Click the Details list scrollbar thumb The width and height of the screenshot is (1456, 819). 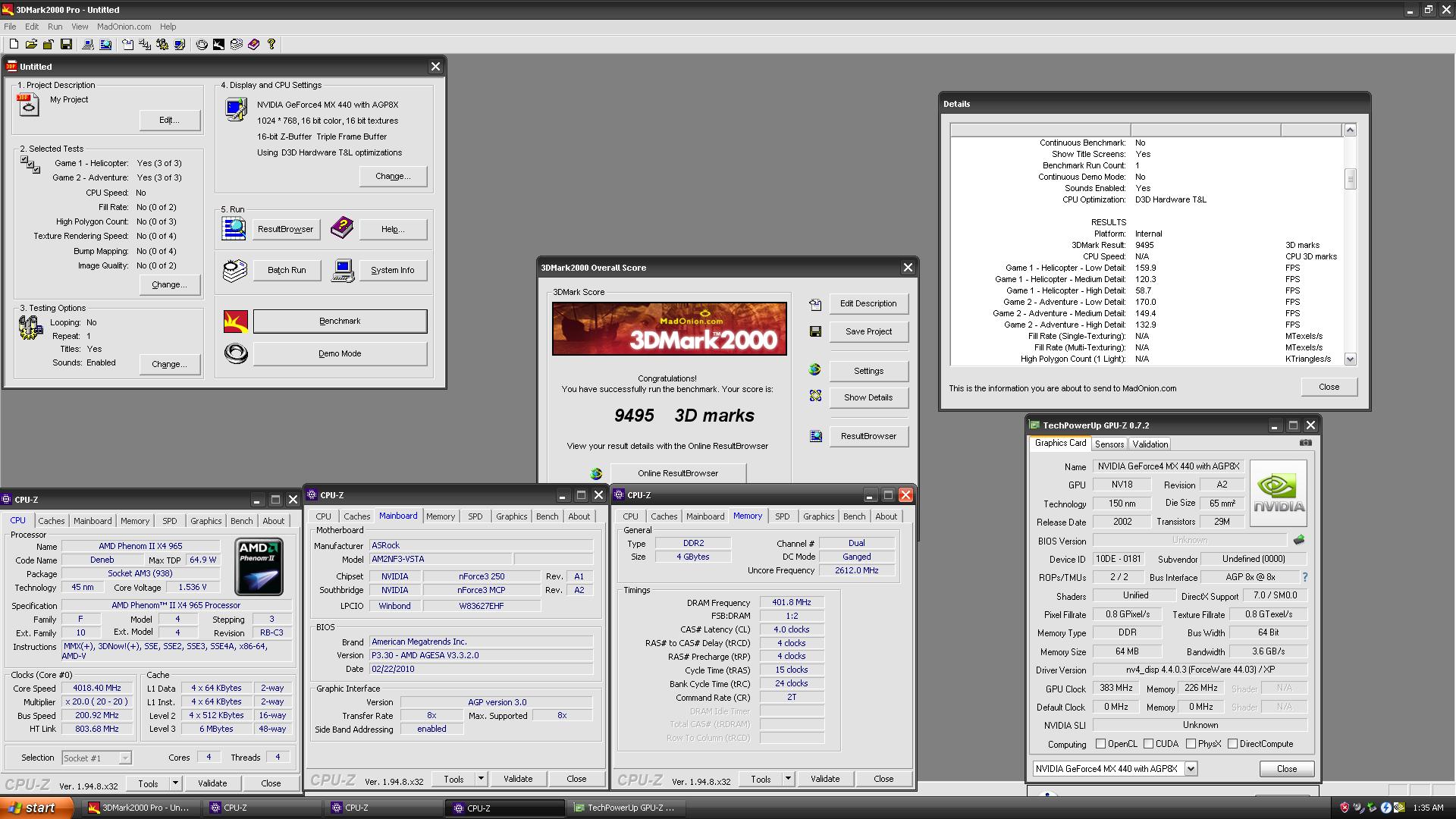click(x=1350, y=179)
